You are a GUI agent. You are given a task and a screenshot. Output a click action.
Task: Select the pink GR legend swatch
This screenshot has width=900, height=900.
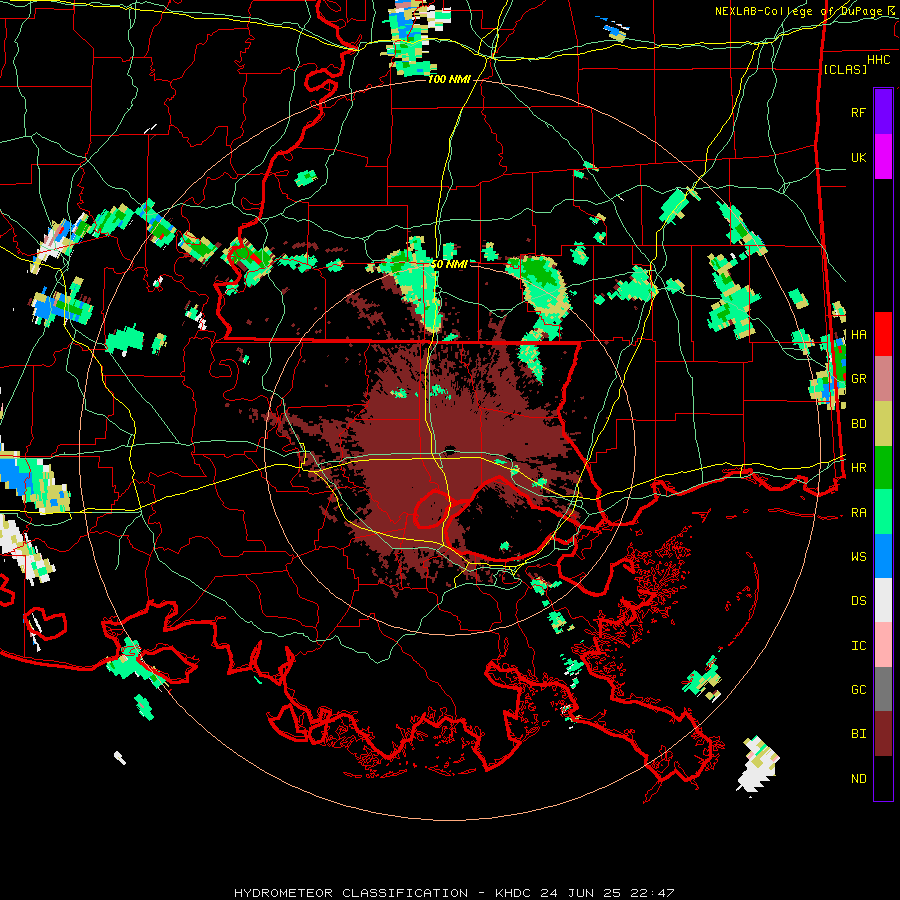883,379
